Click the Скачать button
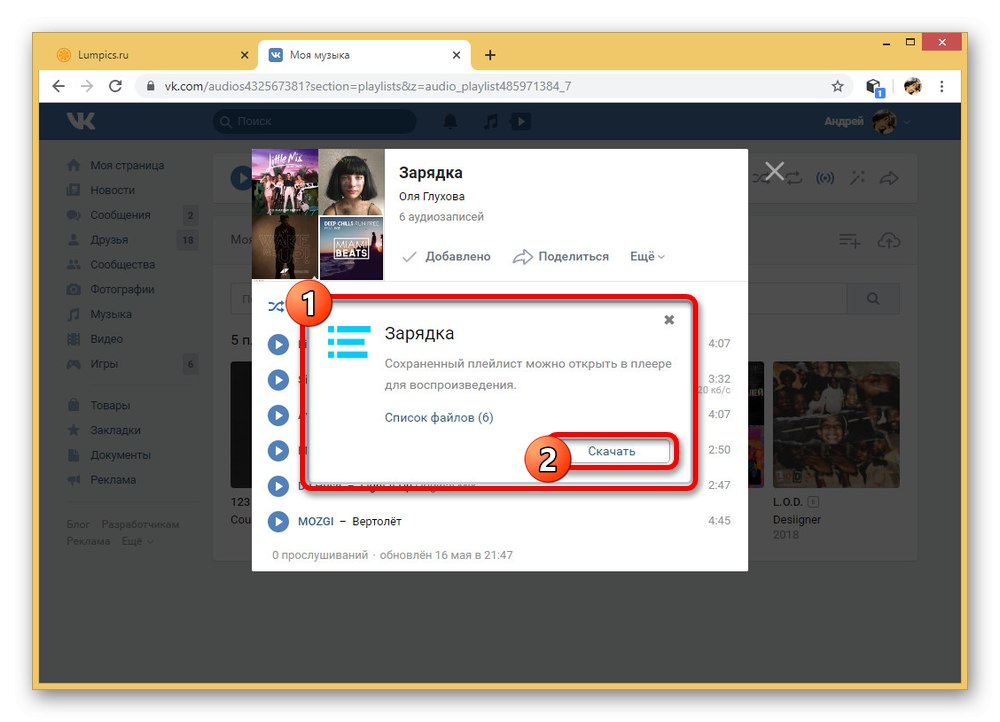 click(612, 451)
